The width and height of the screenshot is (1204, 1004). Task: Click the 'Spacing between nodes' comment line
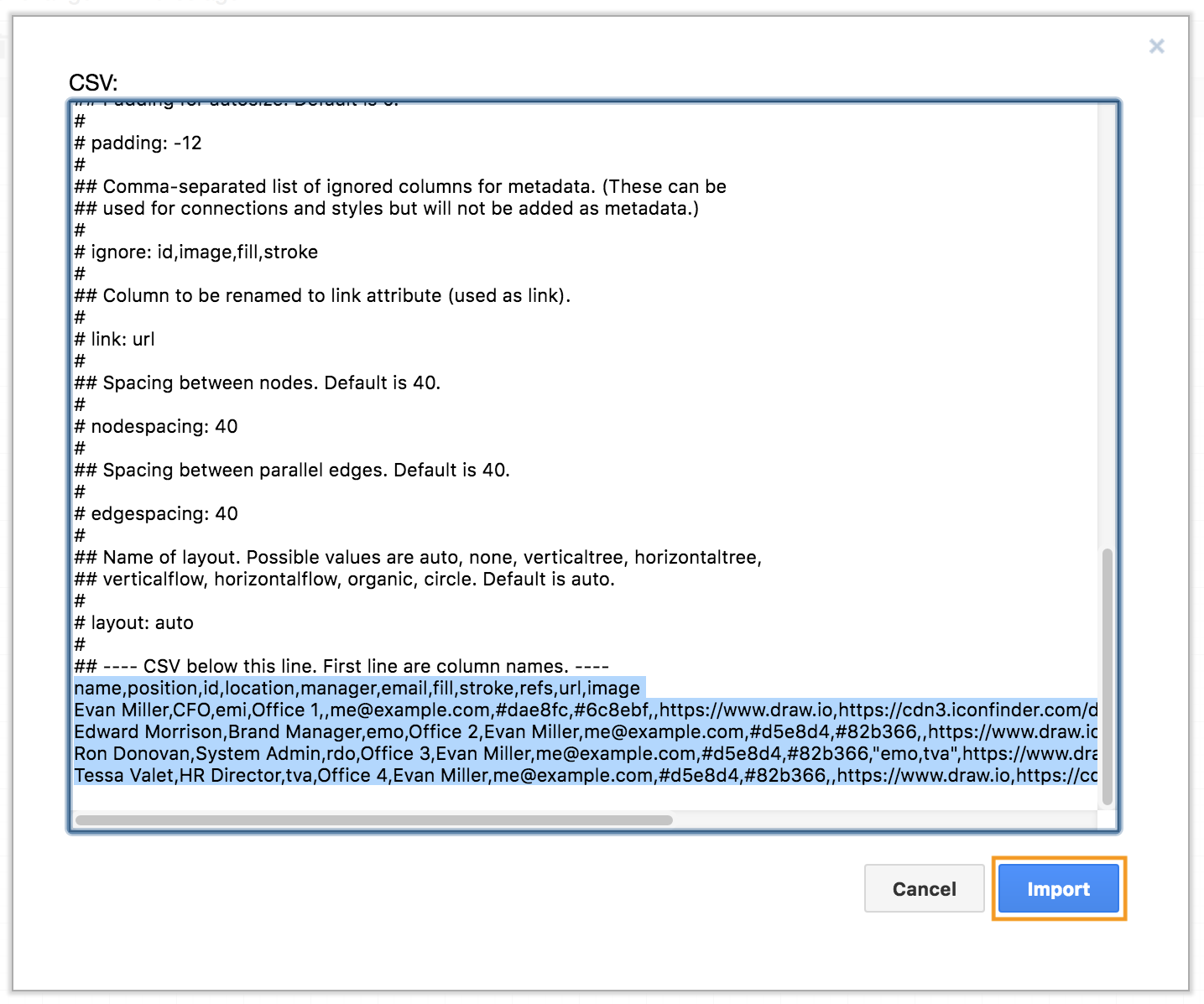pyautogui.click(x=258, y=383)
